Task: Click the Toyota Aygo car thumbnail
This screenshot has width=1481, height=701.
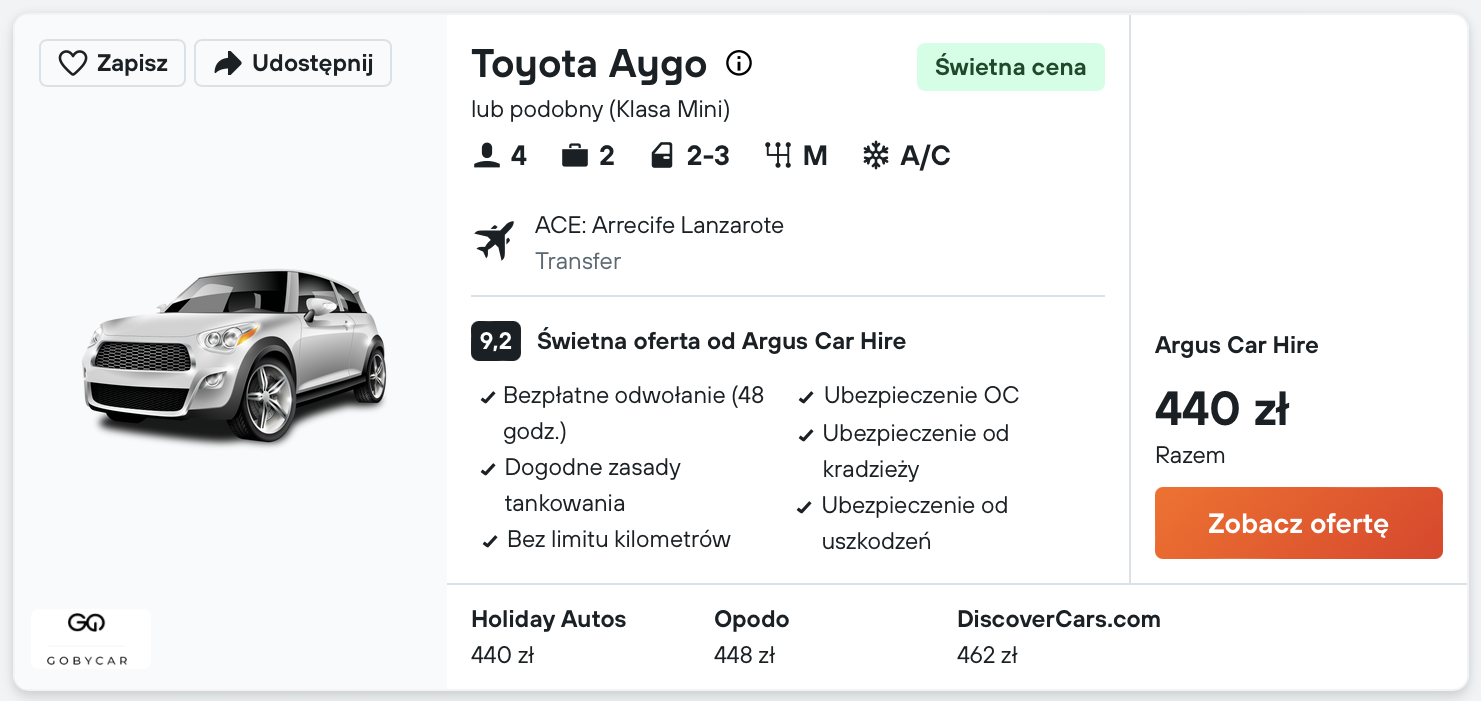Action: pos(235,355)
